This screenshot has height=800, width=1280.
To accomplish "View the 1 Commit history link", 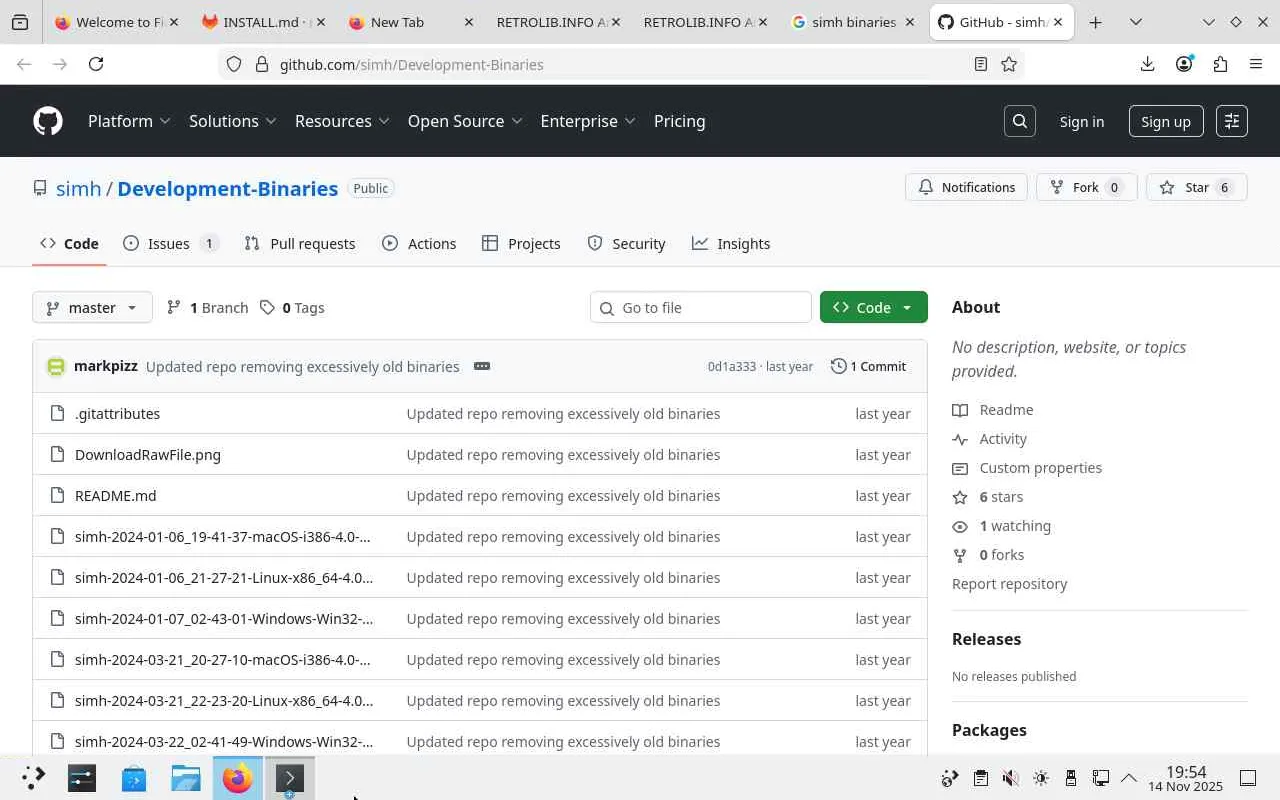I will 868,366.
